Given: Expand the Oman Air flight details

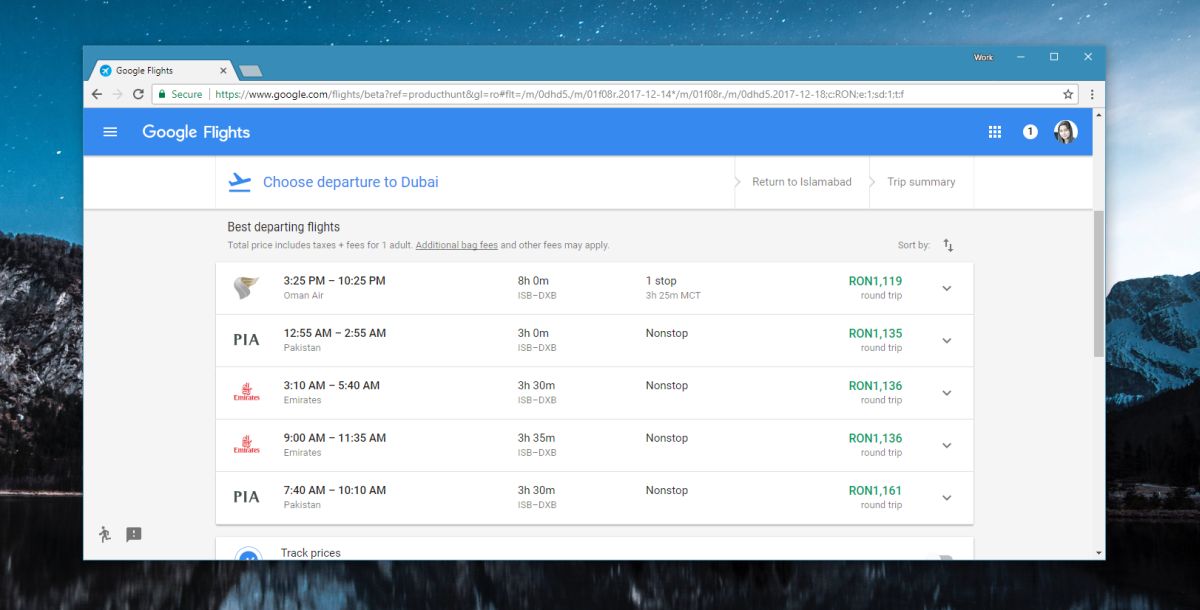Looking at the screenshot, I should click(x=947, y=288).
